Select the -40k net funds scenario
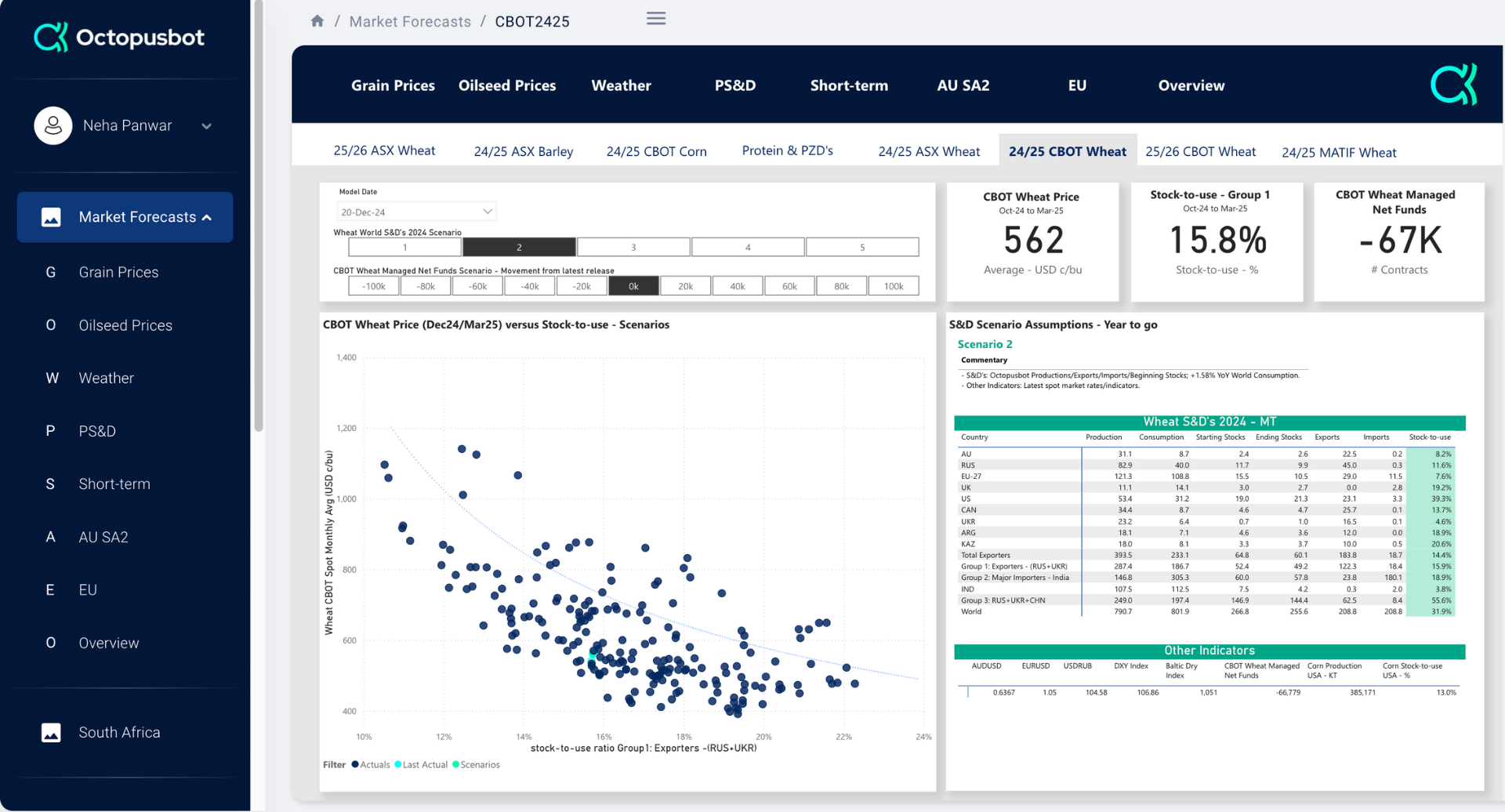Image resolution: width=1505 pixels, height=812 pixels. click(530, 286)
